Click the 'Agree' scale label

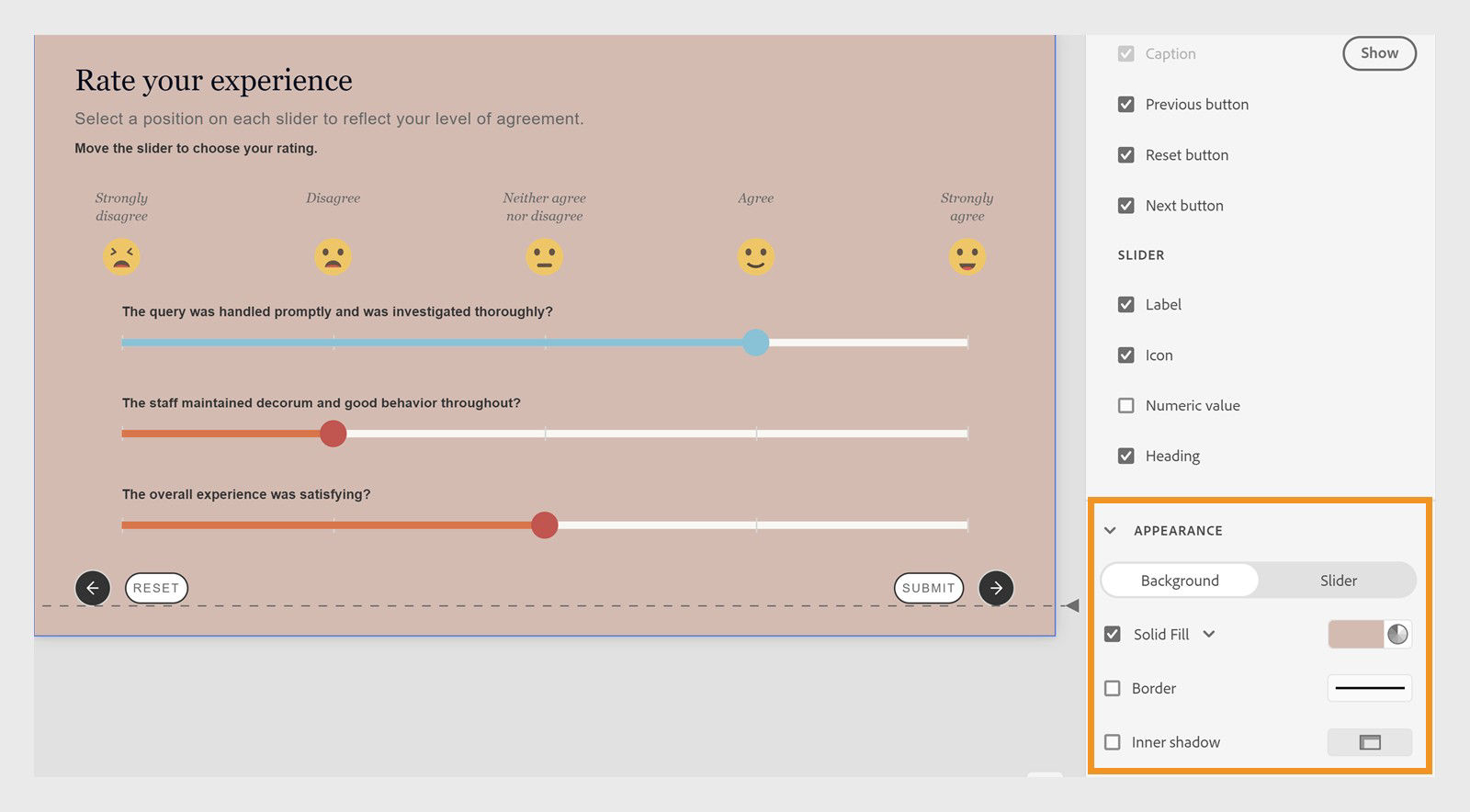pos(755,197)
